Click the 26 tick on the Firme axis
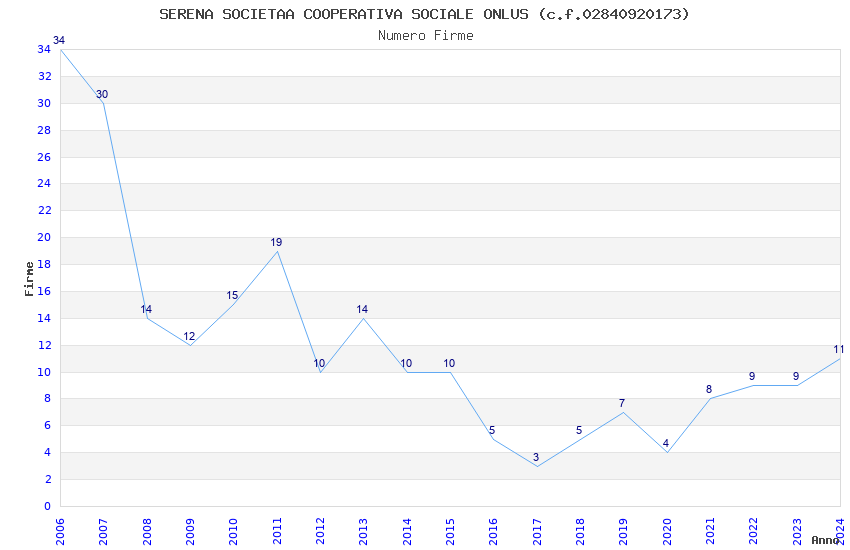The image size is (850, 550). 44,157
